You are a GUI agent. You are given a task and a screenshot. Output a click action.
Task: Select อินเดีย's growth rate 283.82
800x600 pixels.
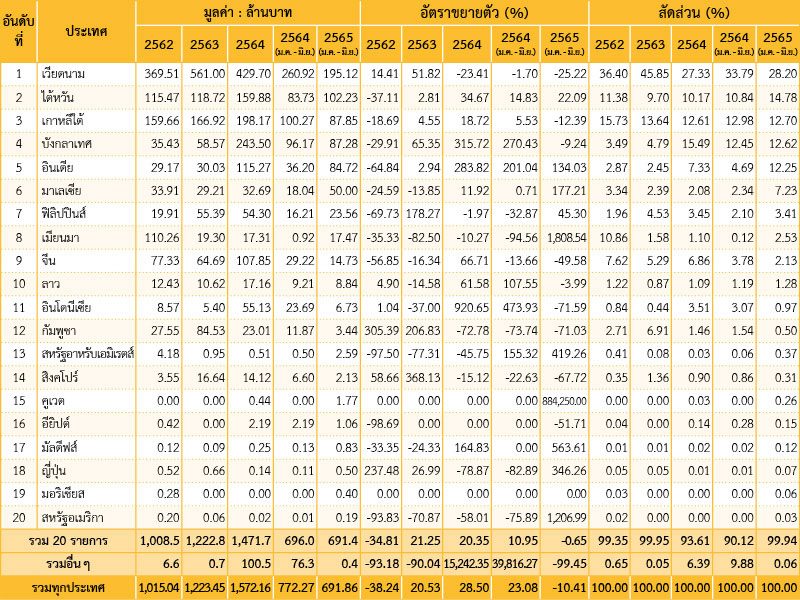pyautogui.click(x=472, y=167)
